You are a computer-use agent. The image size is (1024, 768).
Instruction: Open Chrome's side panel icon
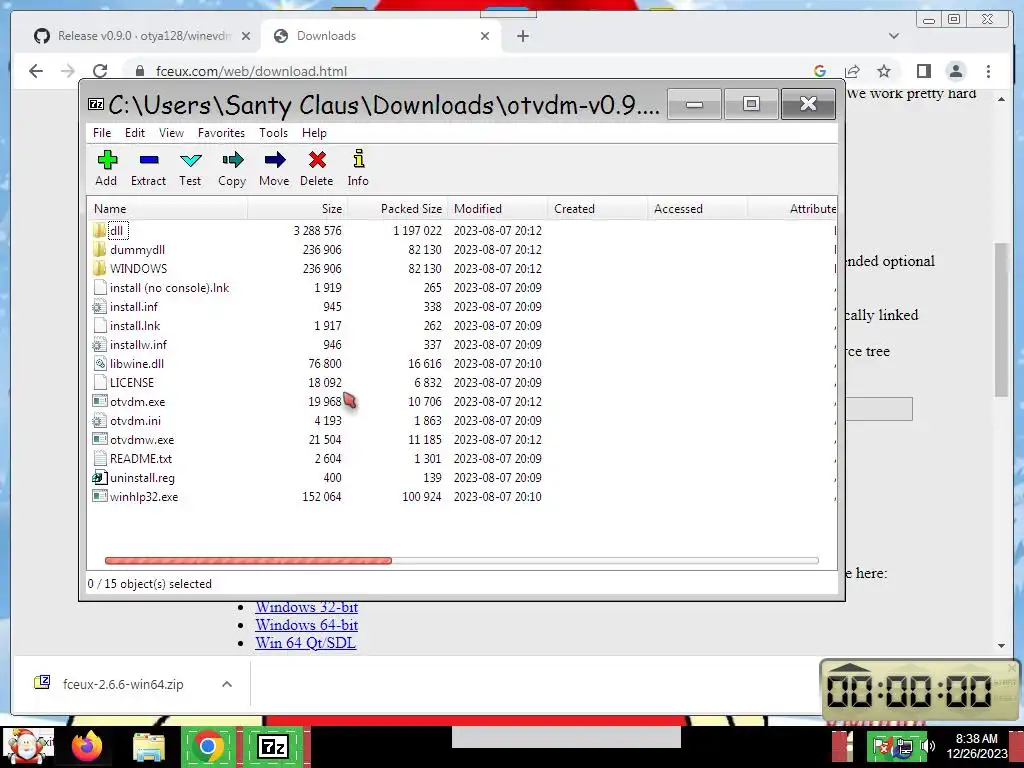[x=923, y=71]
